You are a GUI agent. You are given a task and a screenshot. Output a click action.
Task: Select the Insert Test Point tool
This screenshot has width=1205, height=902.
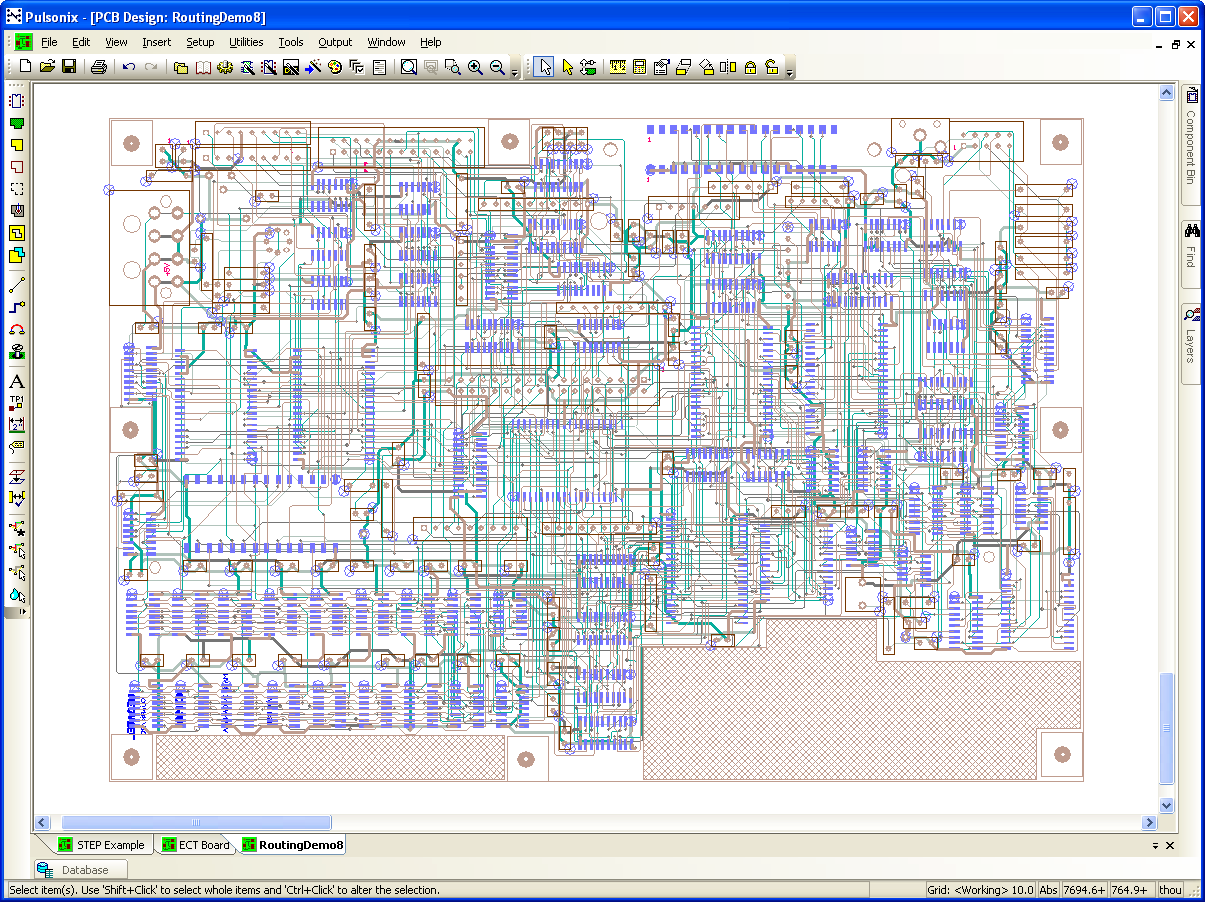tap(16, 403)
